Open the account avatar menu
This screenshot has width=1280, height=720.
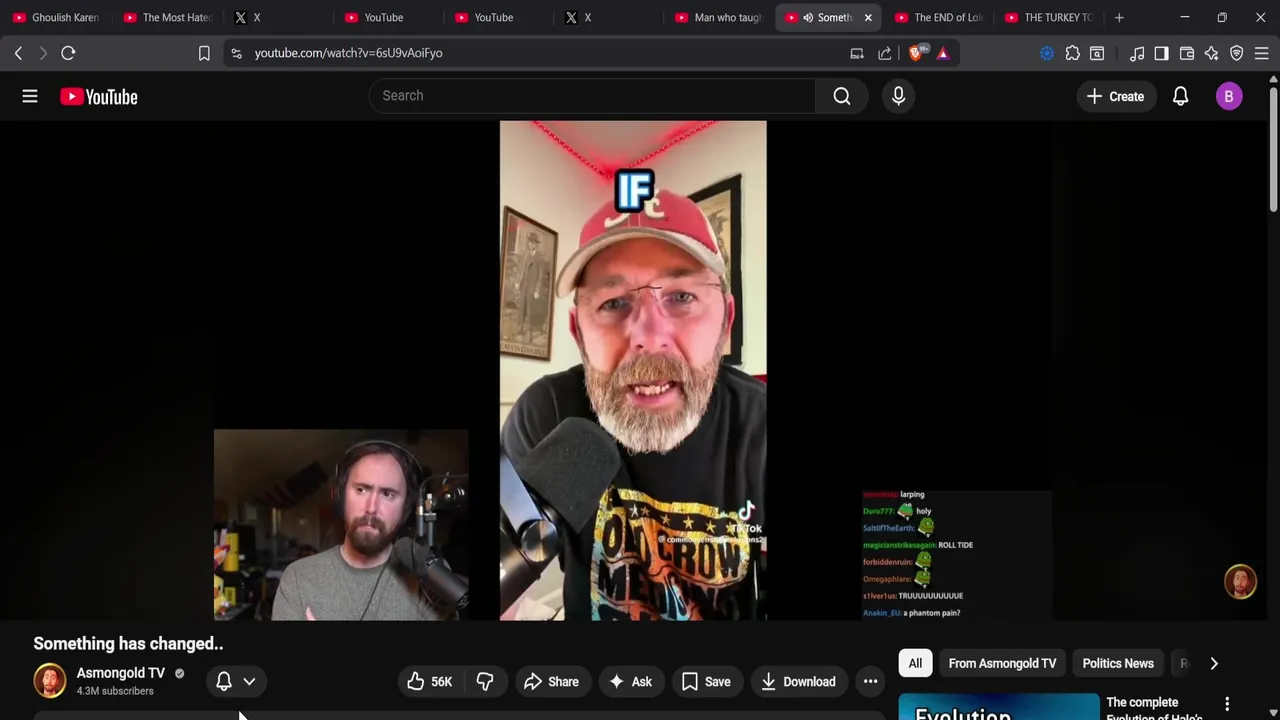1229,96
